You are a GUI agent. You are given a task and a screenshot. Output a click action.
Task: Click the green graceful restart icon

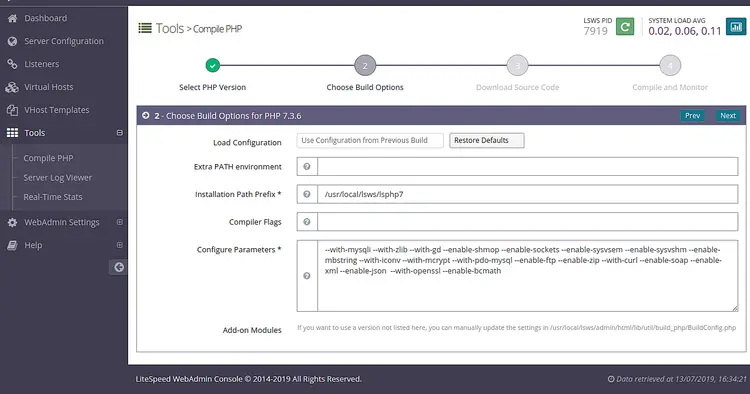click(x=625, y=27)
